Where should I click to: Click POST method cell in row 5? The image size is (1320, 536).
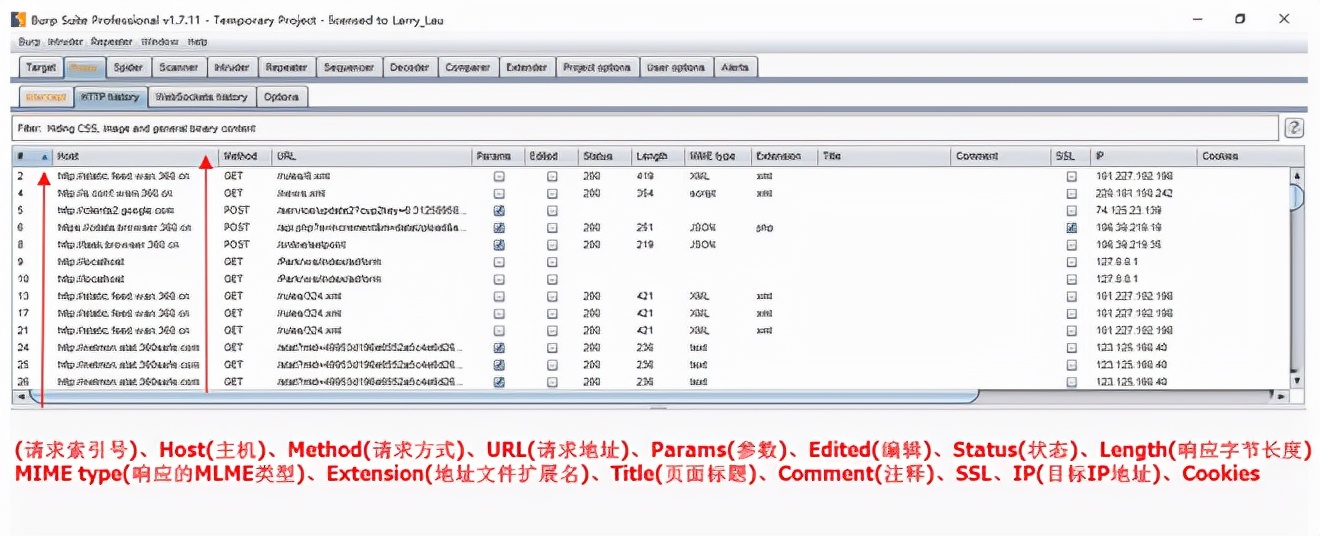click(236, 211)
